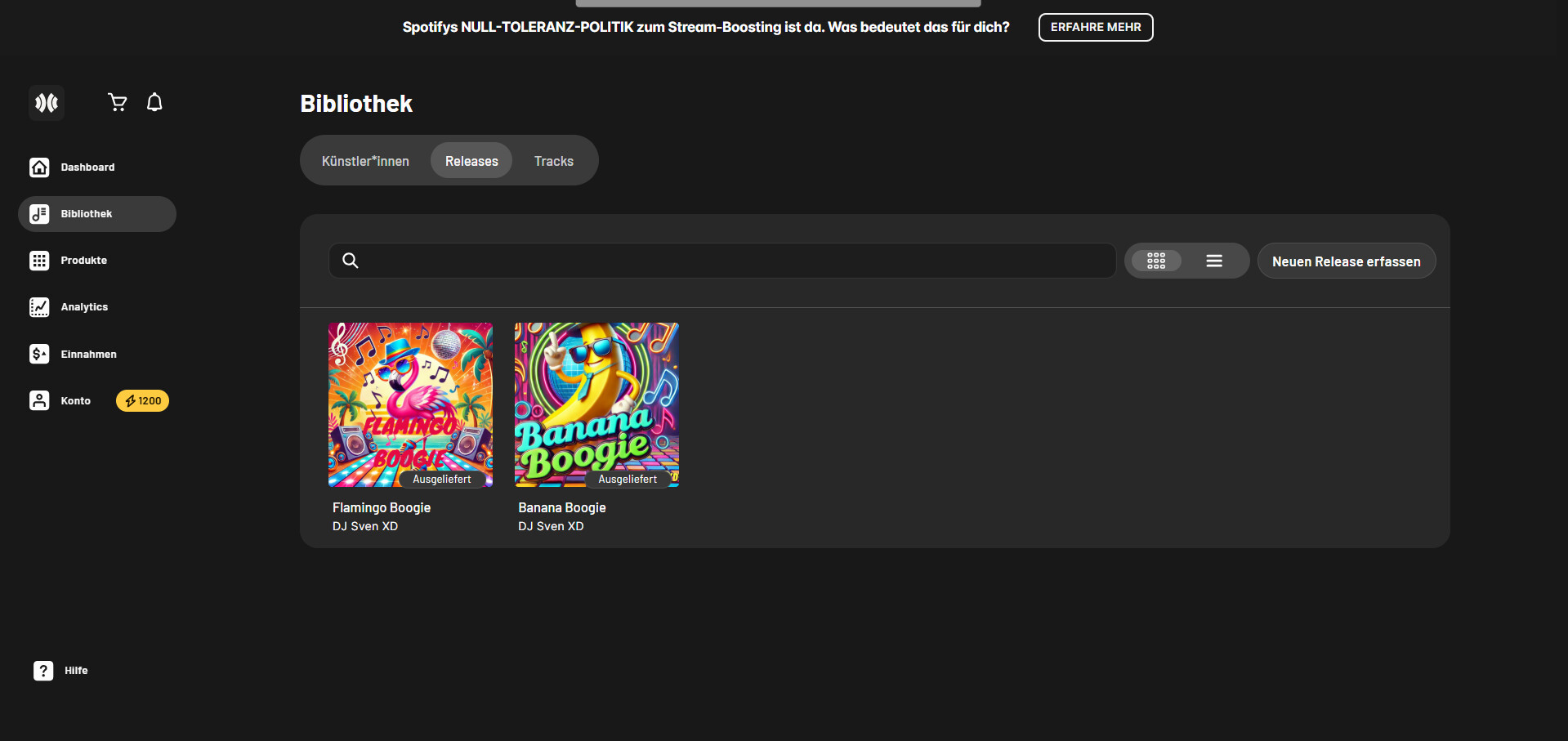Open Einnahmen from the sidebar
Image resolution: width=1568 pixels, height=741 pixels.
88,355
